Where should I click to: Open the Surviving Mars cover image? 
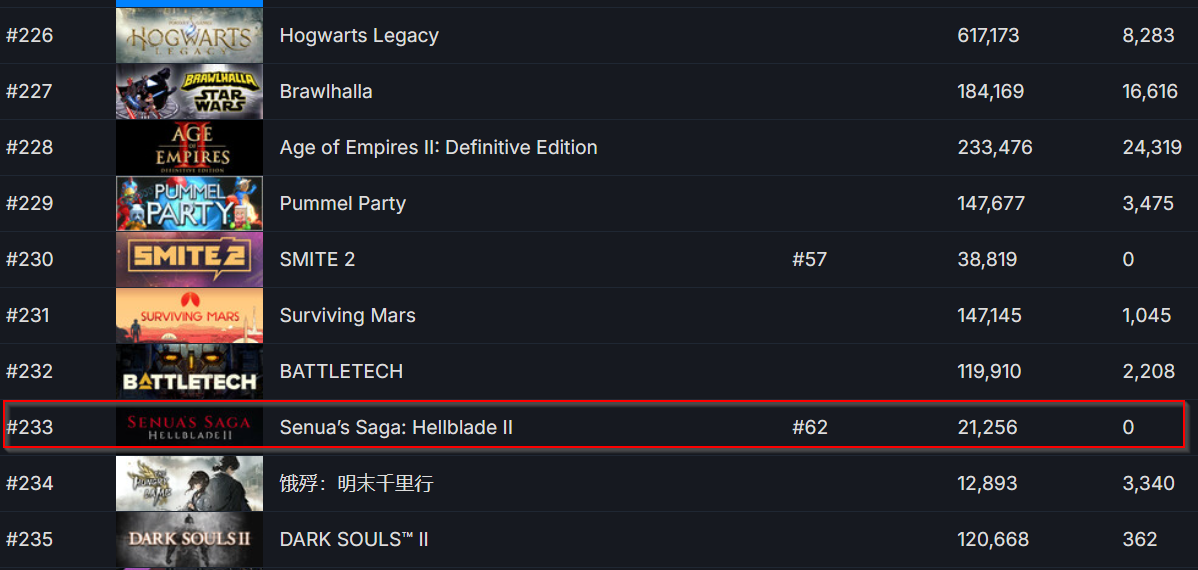[189, 316]
